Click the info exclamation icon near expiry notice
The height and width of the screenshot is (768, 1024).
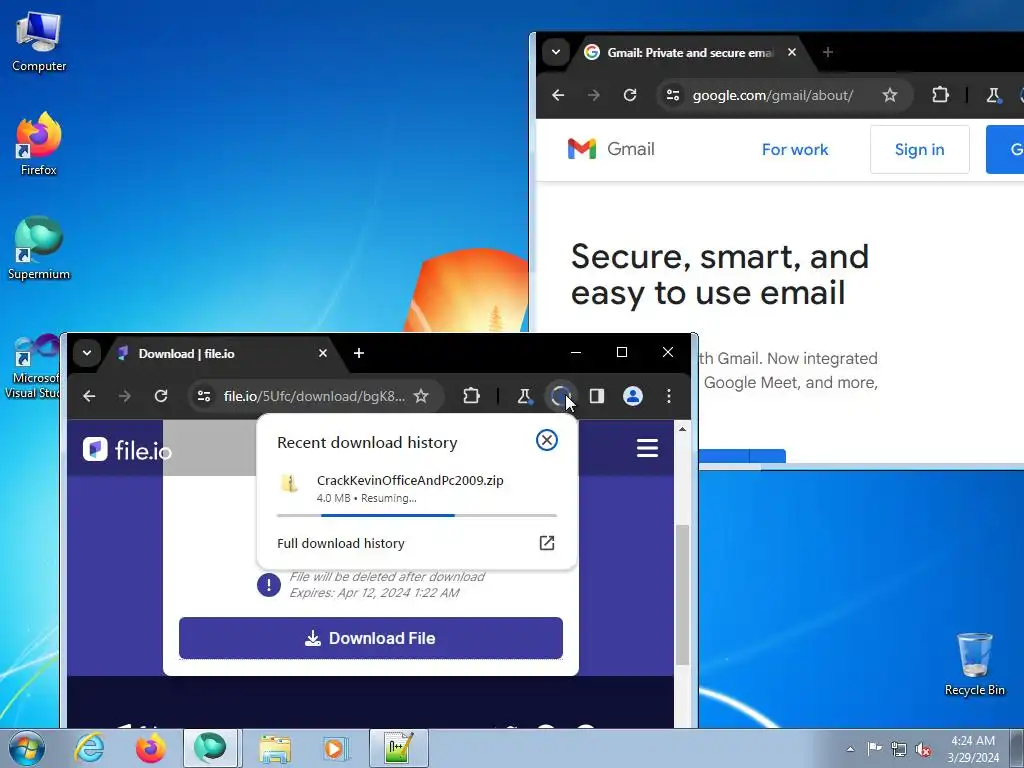click(268, 584)
